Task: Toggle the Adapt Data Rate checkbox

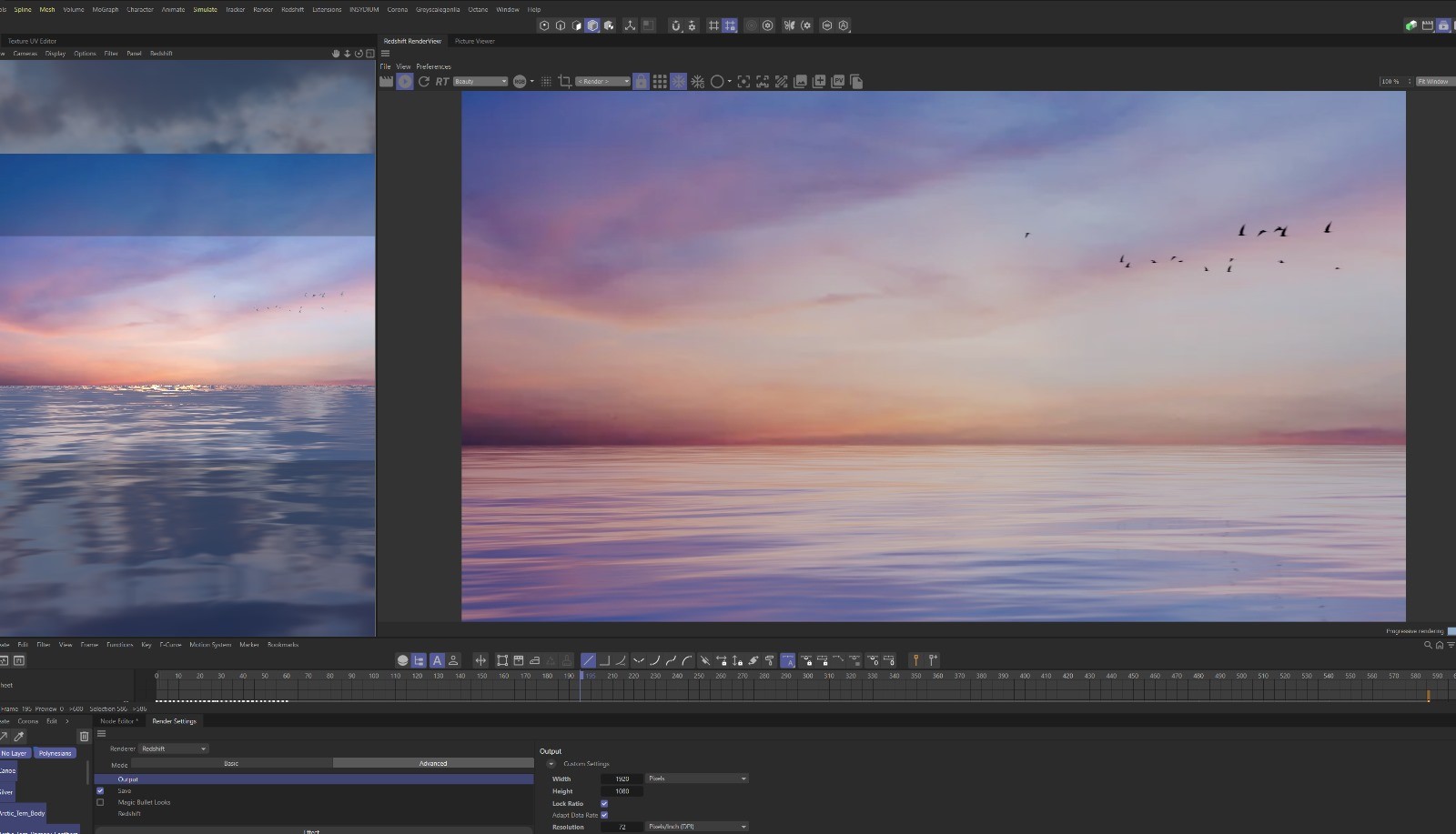Action: click(604, 815)
